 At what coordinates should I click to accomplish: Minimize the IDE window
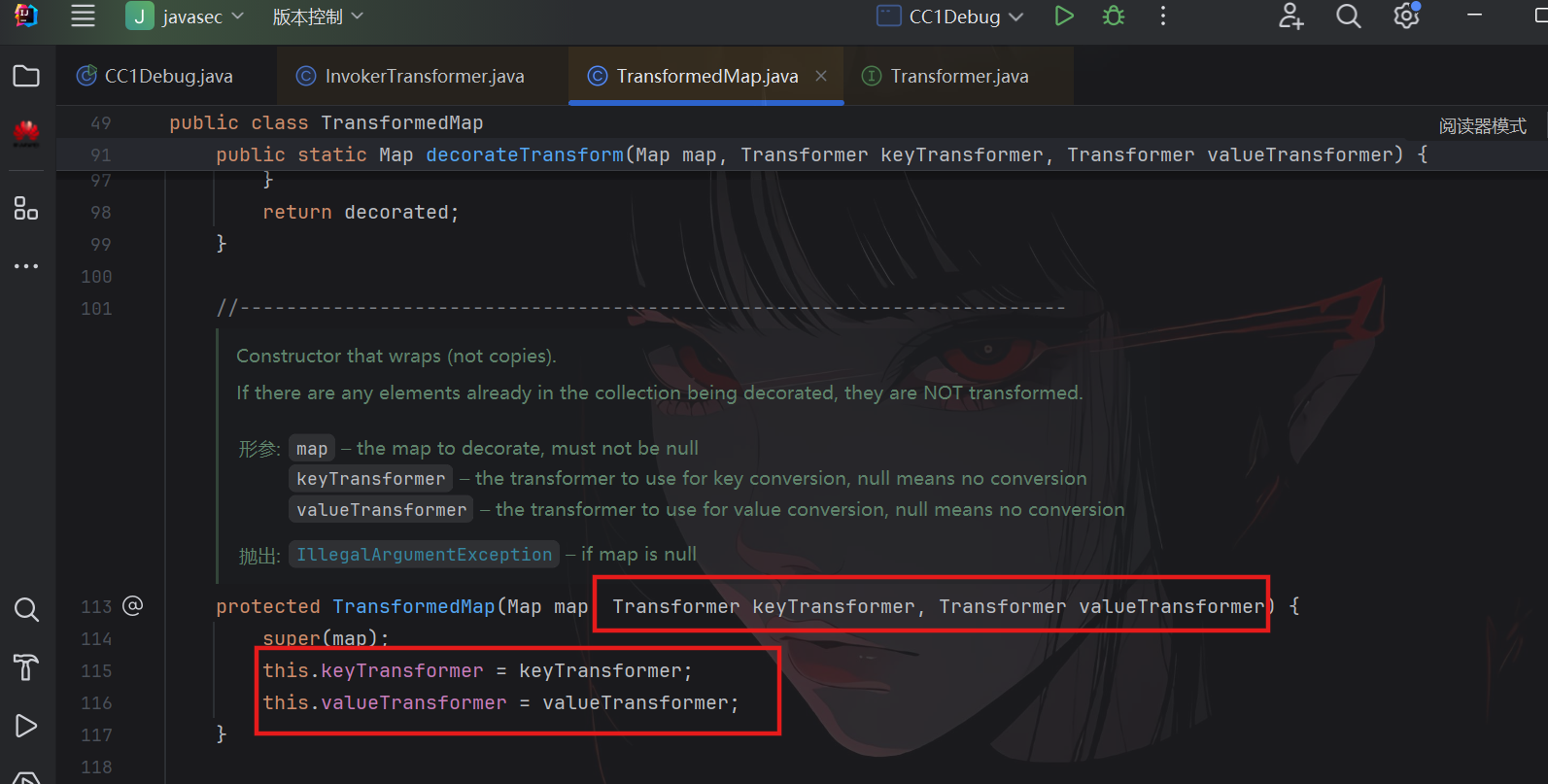[x=1474, y=17]
